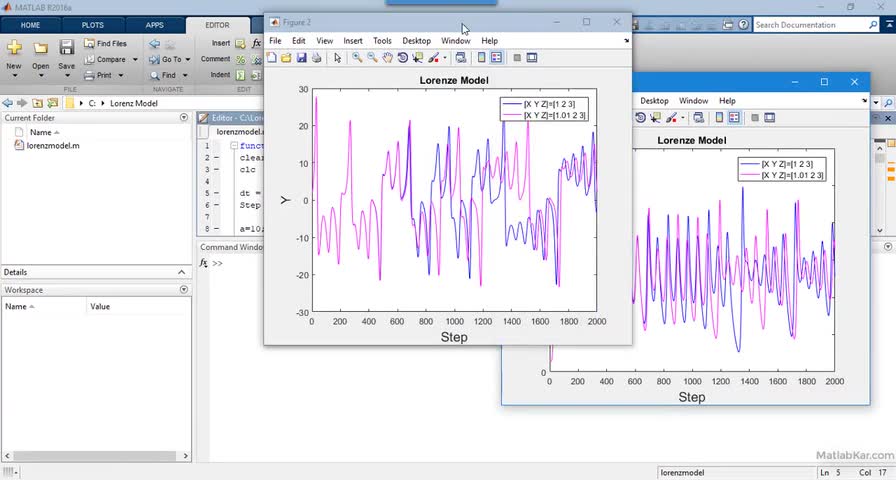The height and width of the screenshot is (480, 896).
Task: Toggle Insert Legend in Figure 2
Action: tap(496, 58)
